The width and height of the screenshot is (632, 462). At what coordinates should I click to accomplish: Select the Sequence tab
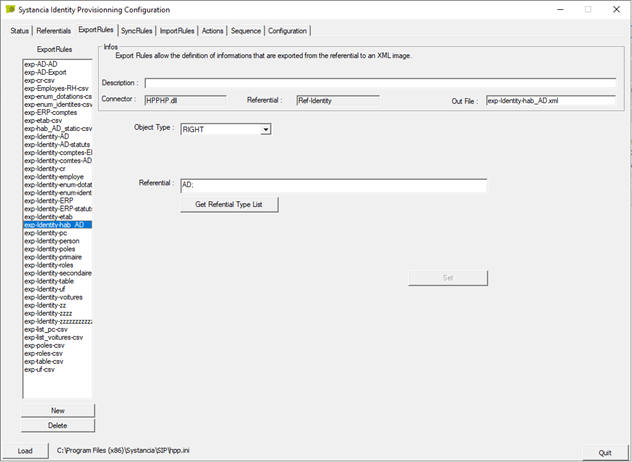pos(246,31)
